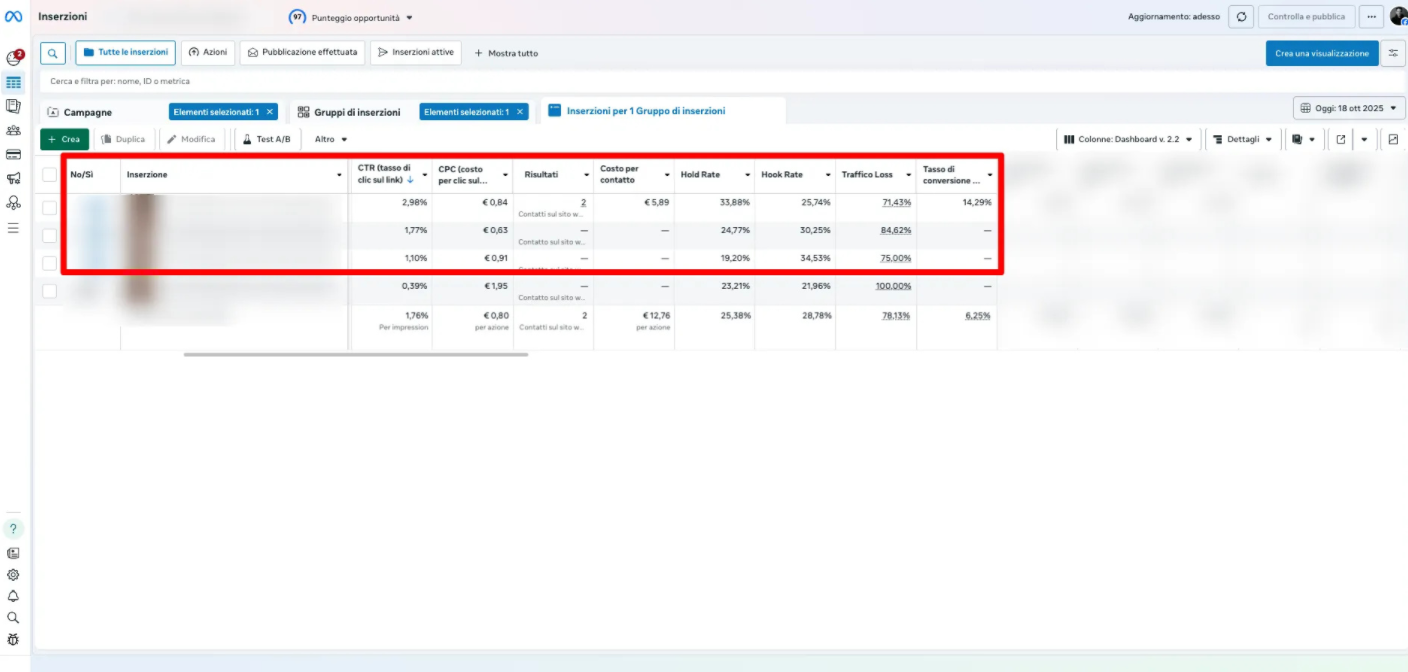Open the charts panel icon at toolbar end
Image resolution: width=1408 pixels, height=672 pixels.
point(1393,139)
